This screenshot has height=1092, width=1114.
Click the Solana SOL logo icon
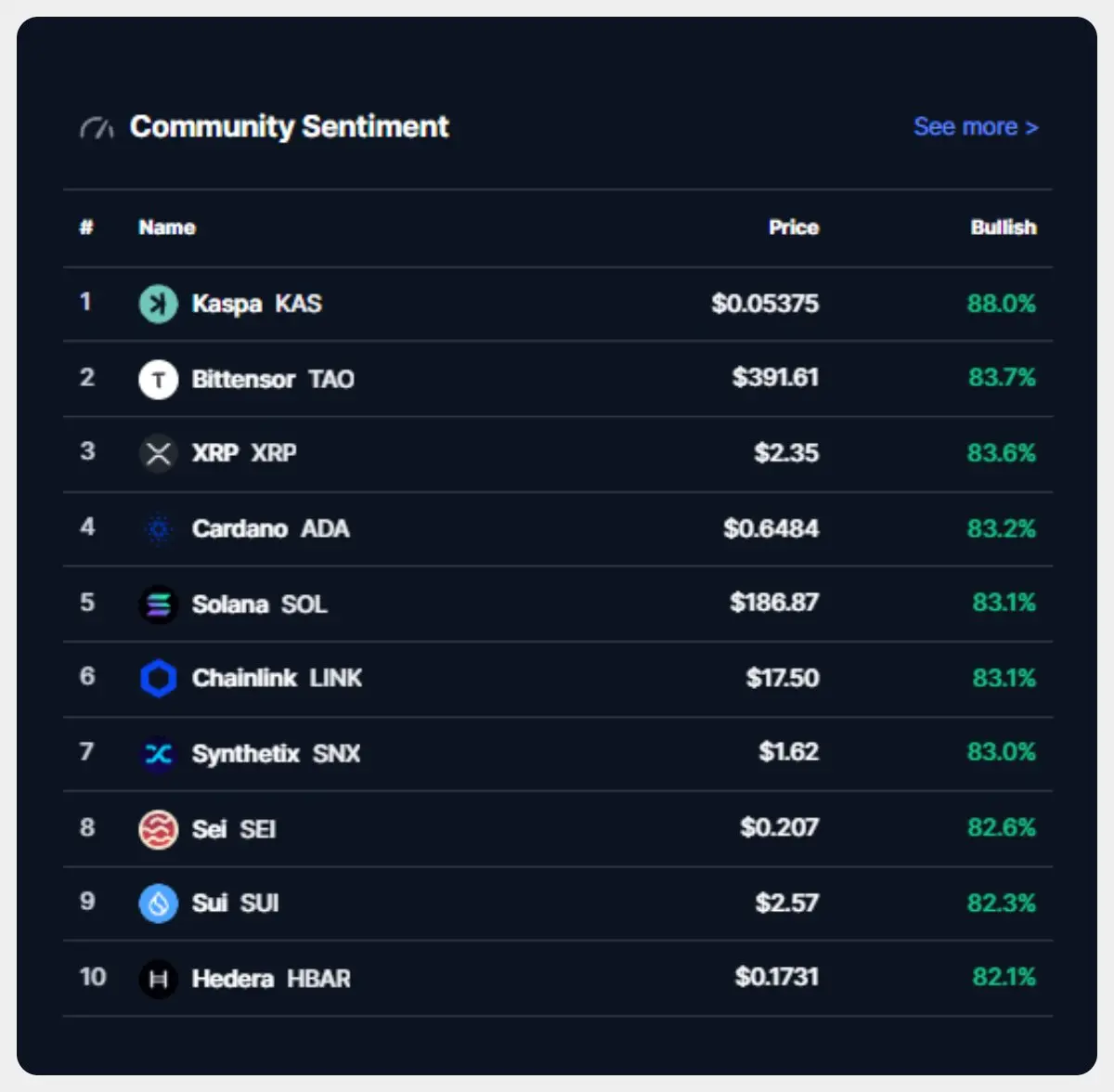(x=158, y=604)
